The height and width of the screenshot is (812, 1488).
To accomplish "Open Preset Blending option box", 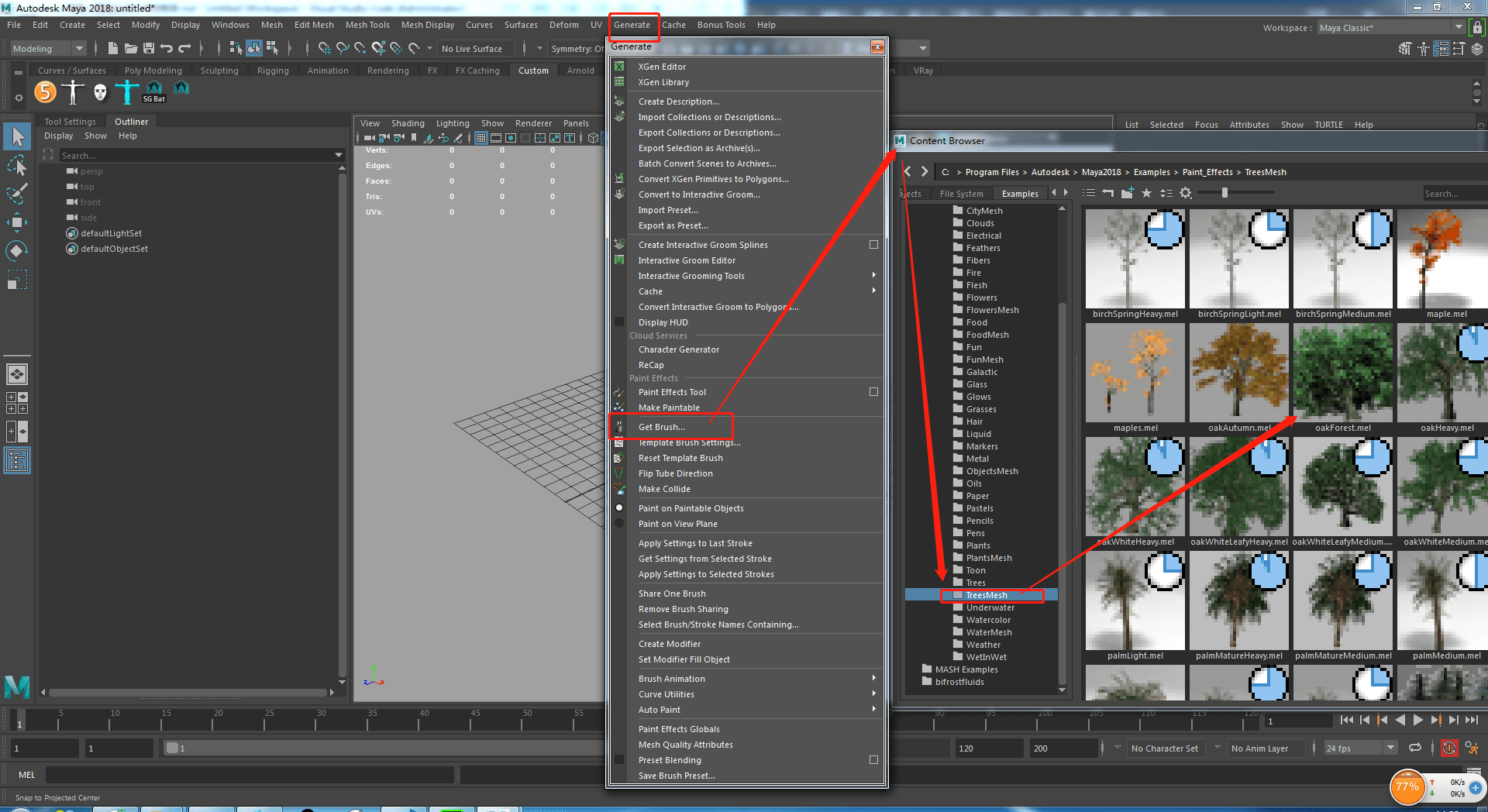I will pos(873,760).
